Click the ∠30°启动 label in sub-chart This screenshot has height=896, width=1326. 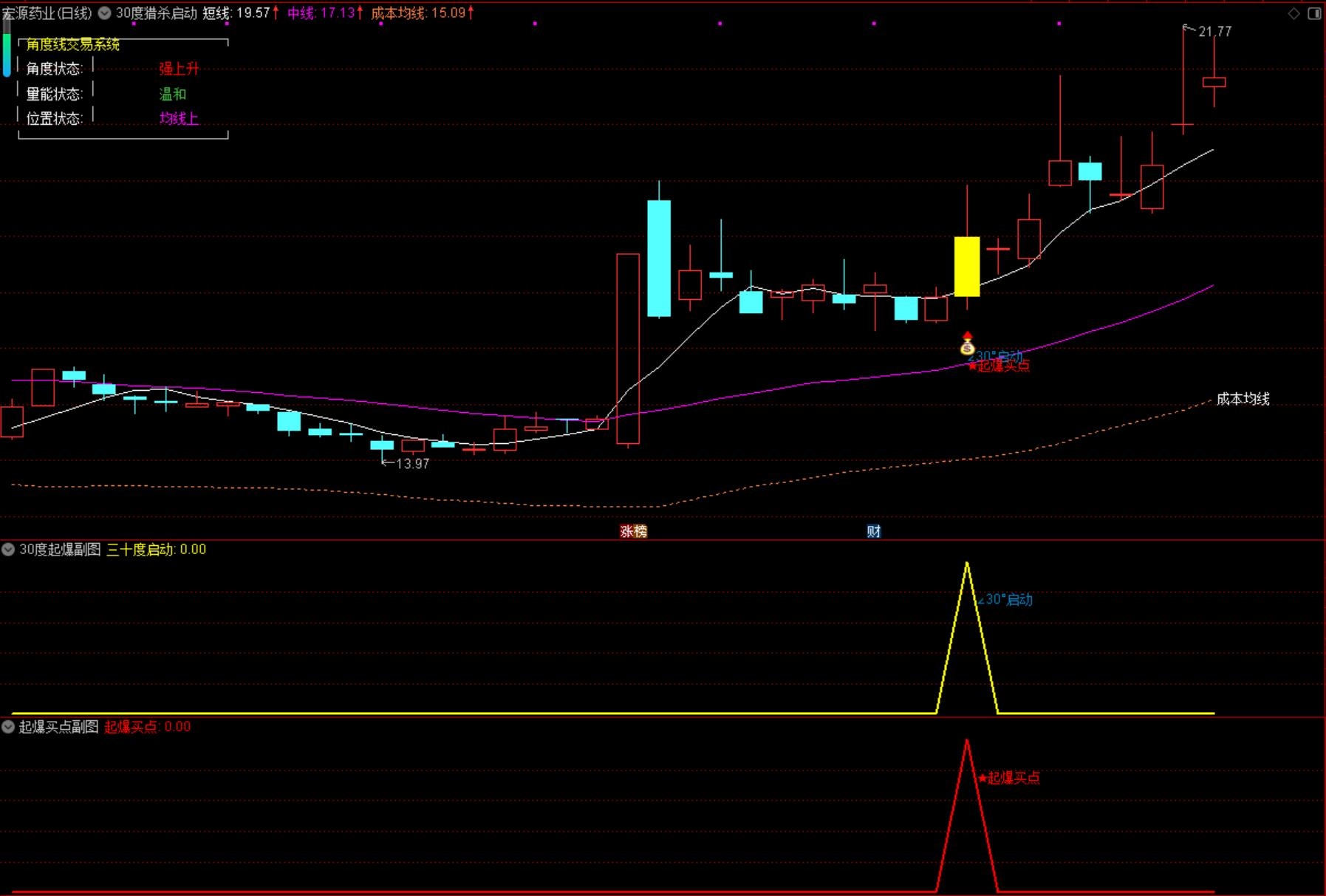pyautogui.click(x=1005, y=599)
